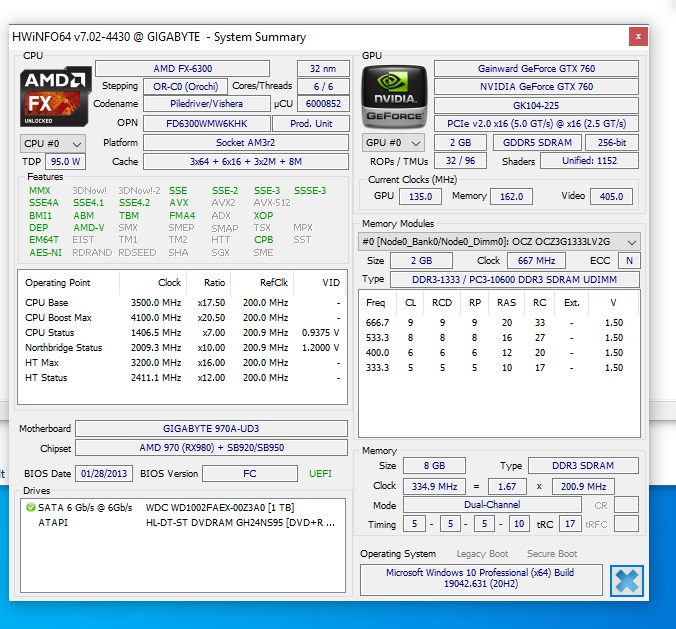Viewport: 676px width, 629px height.
Task: Select the Northbridge Status row
Action: click(182, 348)
